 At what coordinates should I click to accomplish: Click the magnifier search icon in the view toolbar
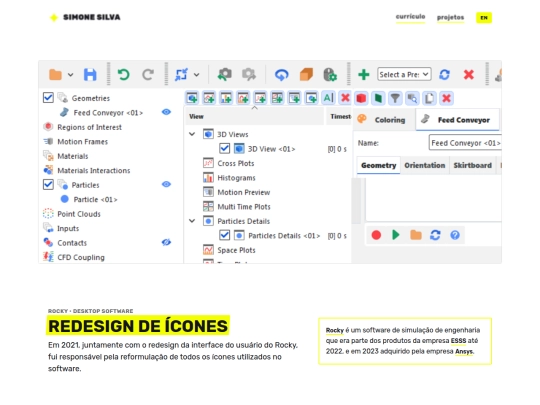pyautogui.click(x=412, y=98)
